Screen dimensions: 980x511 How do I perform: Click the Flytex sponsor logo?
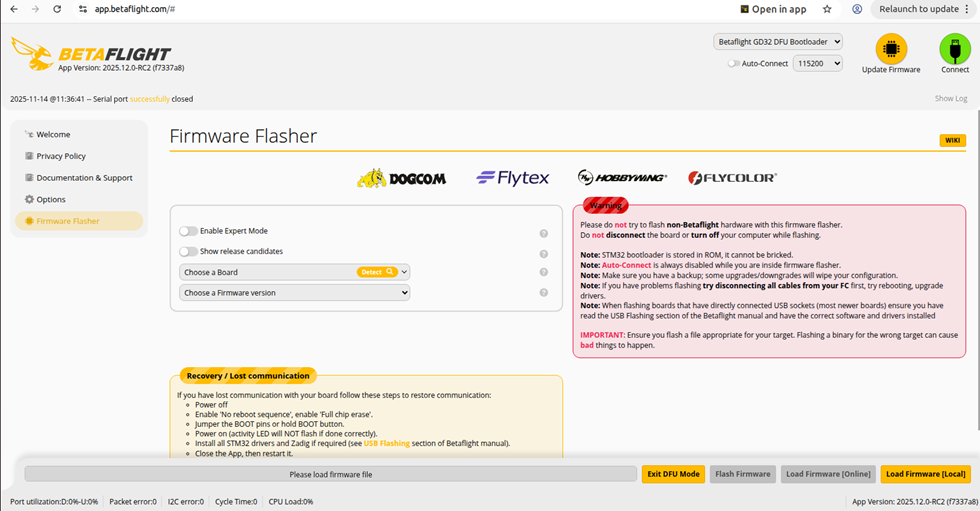(512, 178)
